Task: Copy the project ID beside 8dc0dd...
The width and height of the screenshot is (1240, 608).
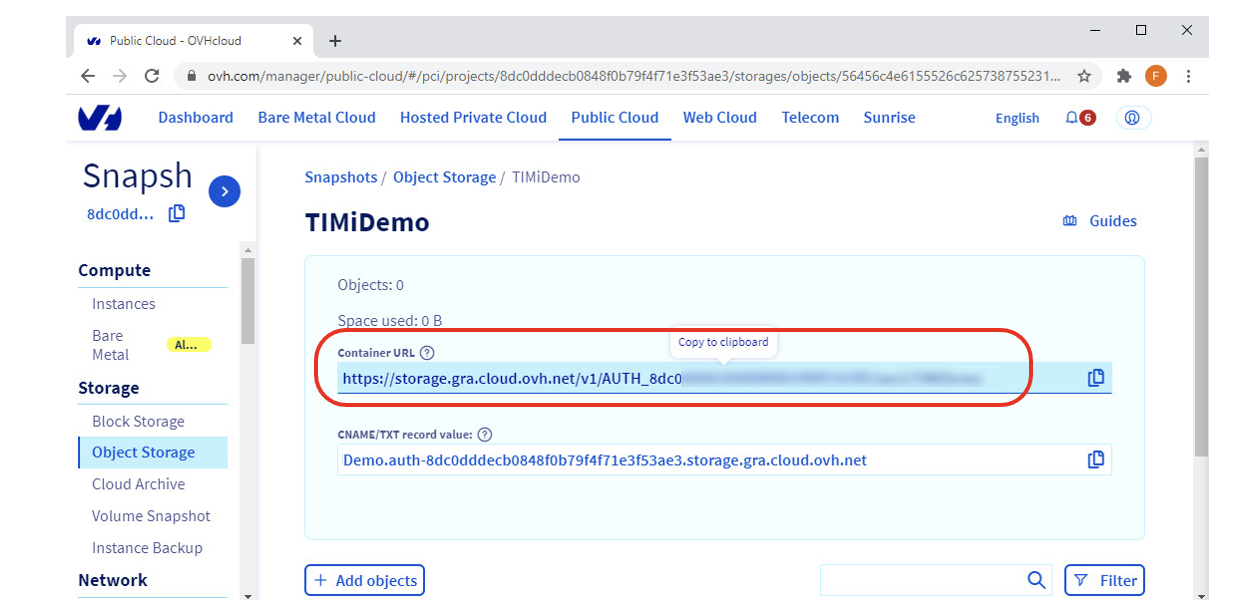Action: (x=177, y=213)
